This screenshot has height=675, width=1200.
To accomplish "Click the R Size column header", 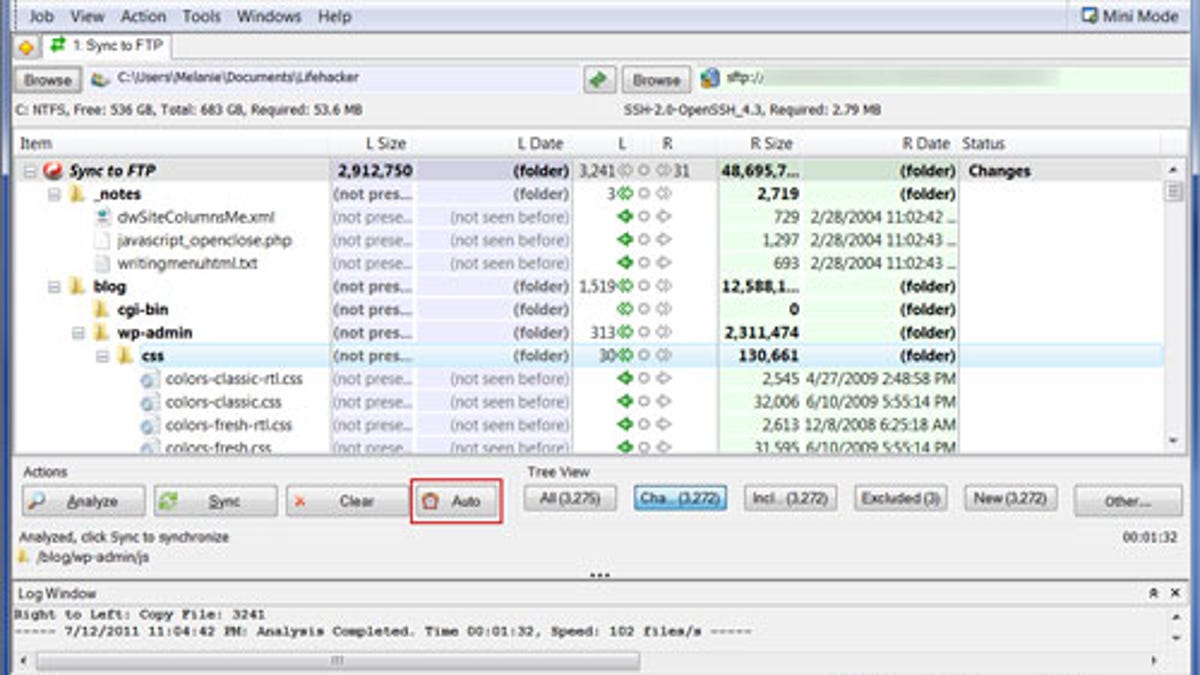I will 759,144.
